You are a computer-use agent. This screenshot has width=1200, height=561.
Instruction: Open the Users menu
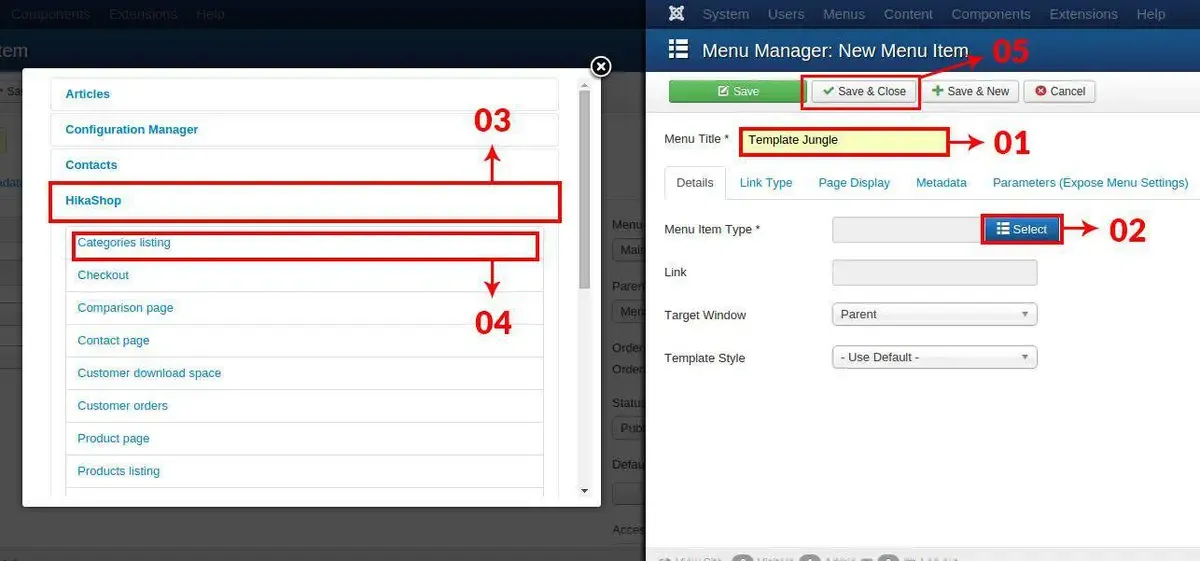[x=786, y=14]
